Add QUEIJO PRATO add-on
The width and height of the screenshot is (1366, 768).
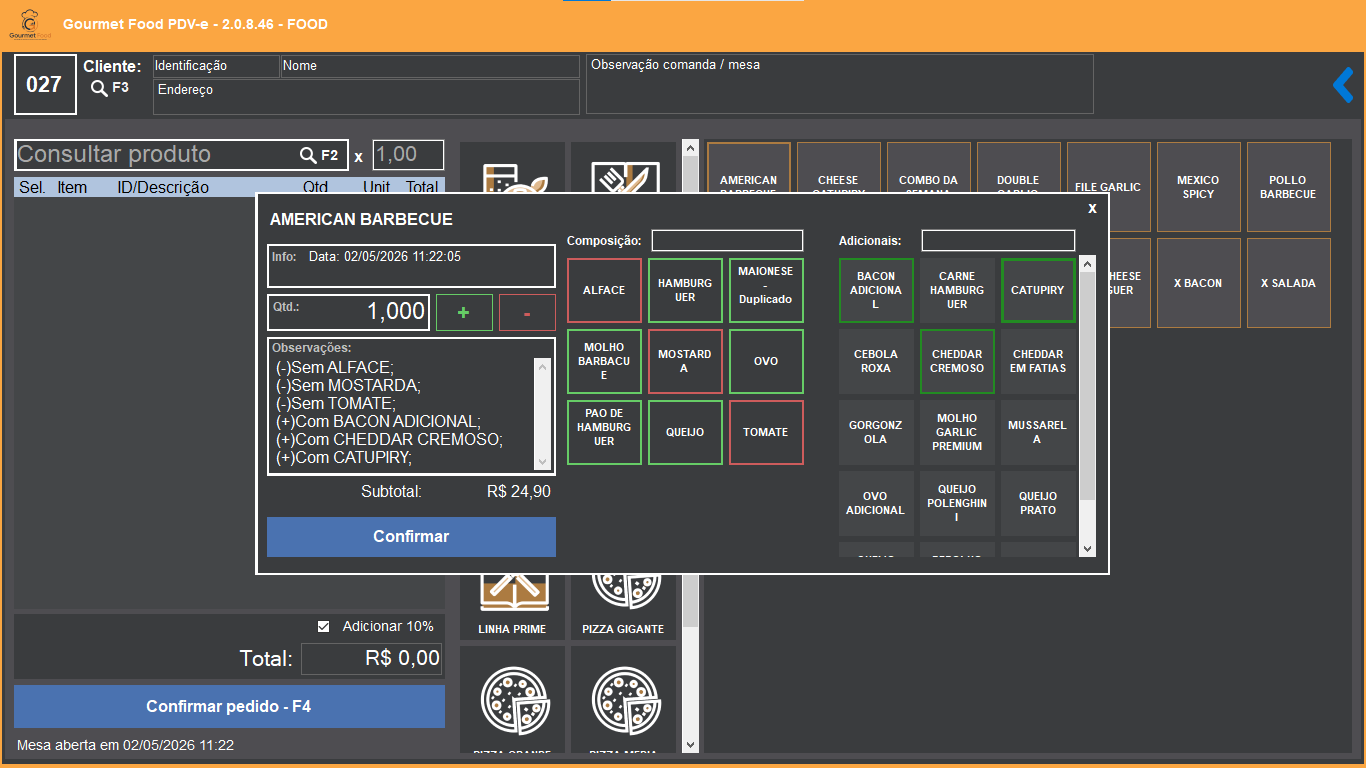click(1038, 503)
